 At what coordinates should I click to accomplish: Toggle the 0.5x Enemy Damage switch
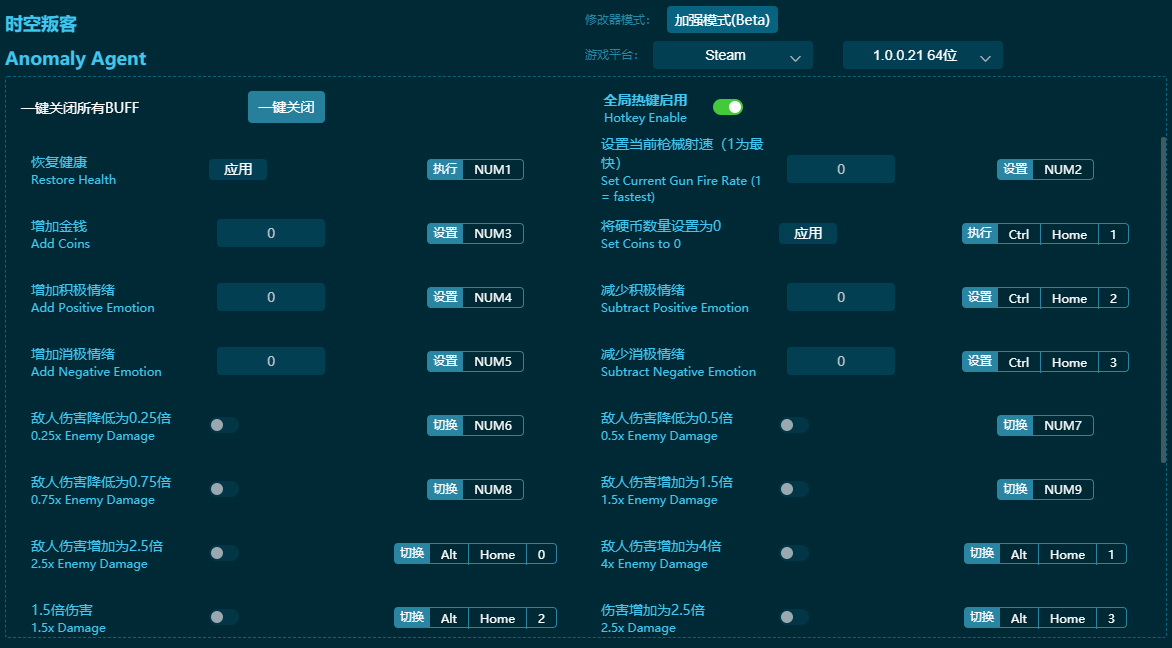pos(794,425)
